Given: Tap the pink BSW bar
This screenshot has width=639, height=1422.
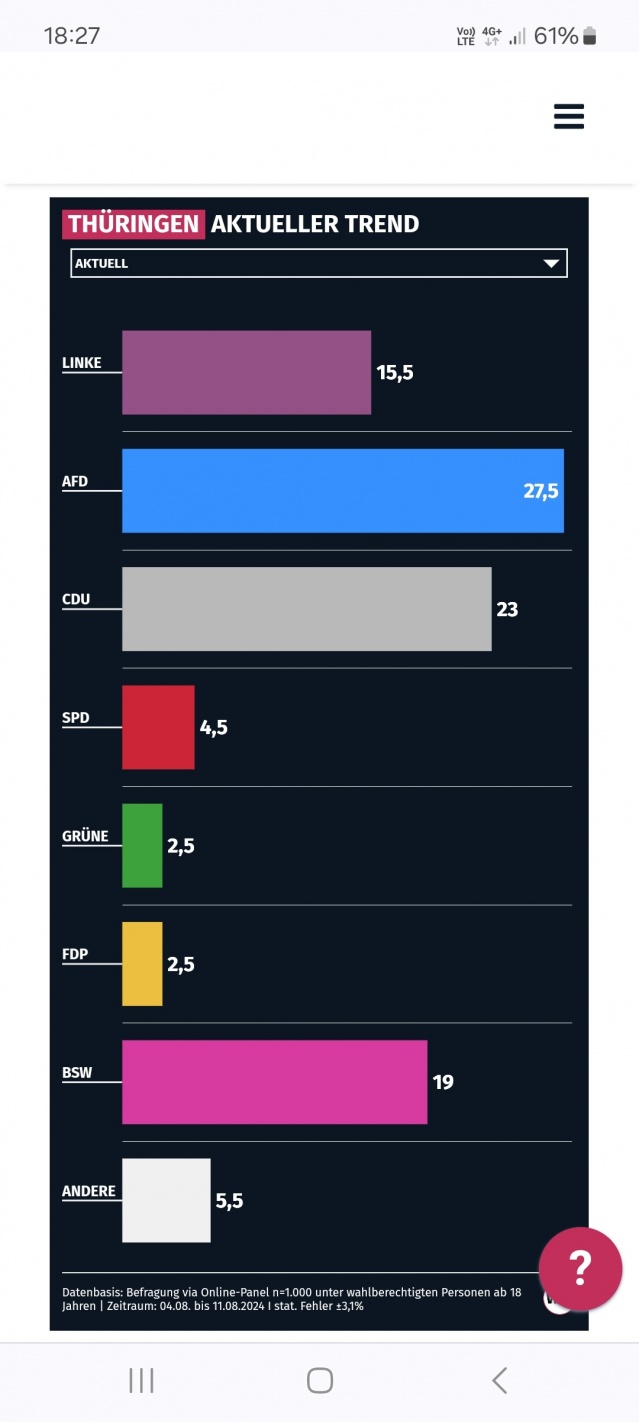Looking at the screenshot, I should (x=274, y=1082).
